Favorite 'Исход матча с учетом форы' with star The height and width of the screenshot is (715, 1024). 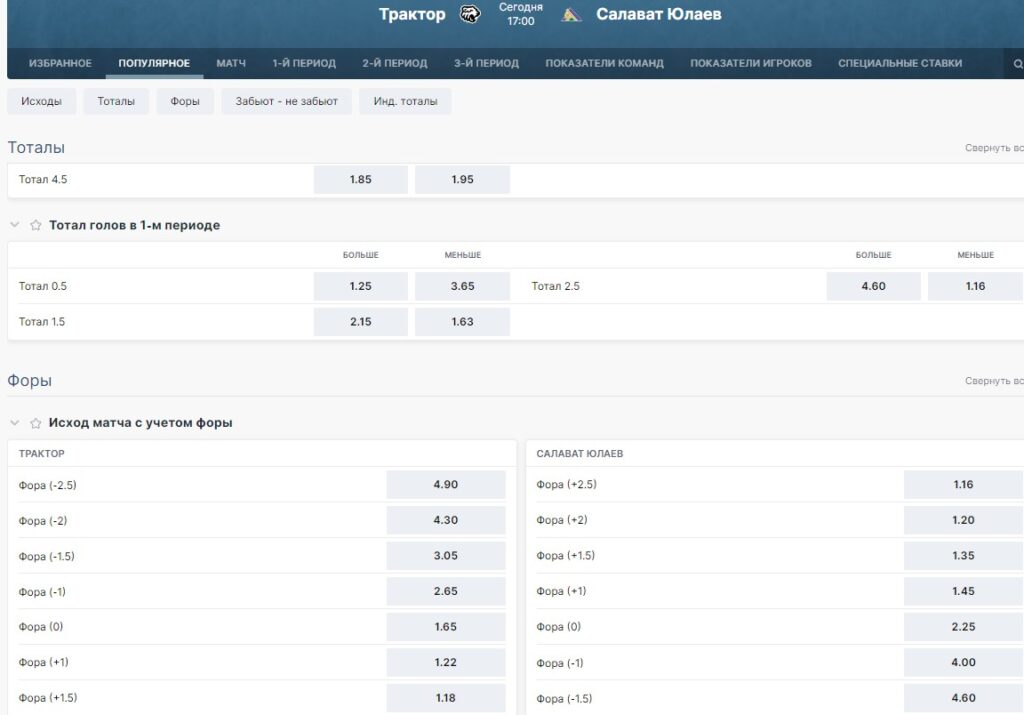(36, 423)
